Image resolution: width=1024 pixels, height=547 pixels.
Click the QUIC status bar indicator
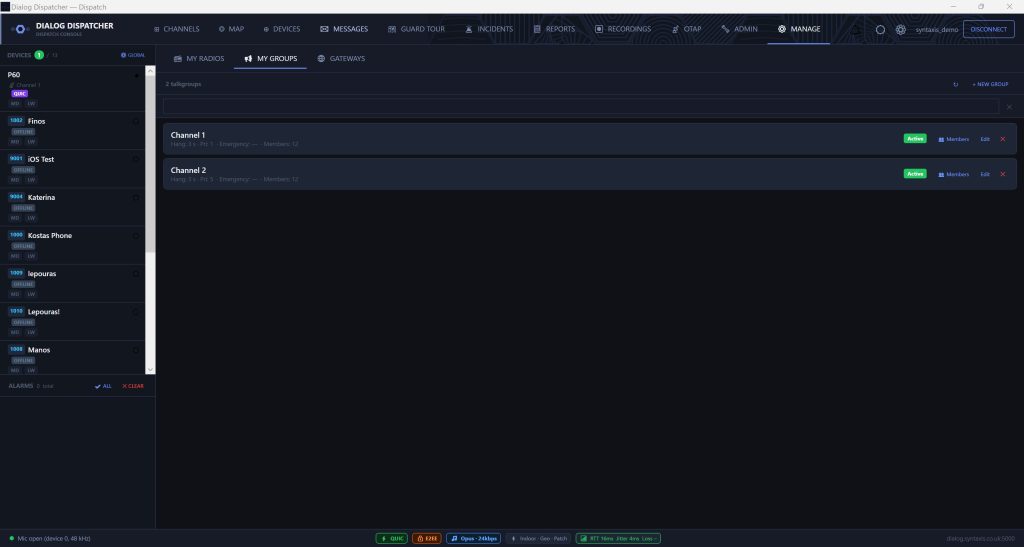coord(392,539)
